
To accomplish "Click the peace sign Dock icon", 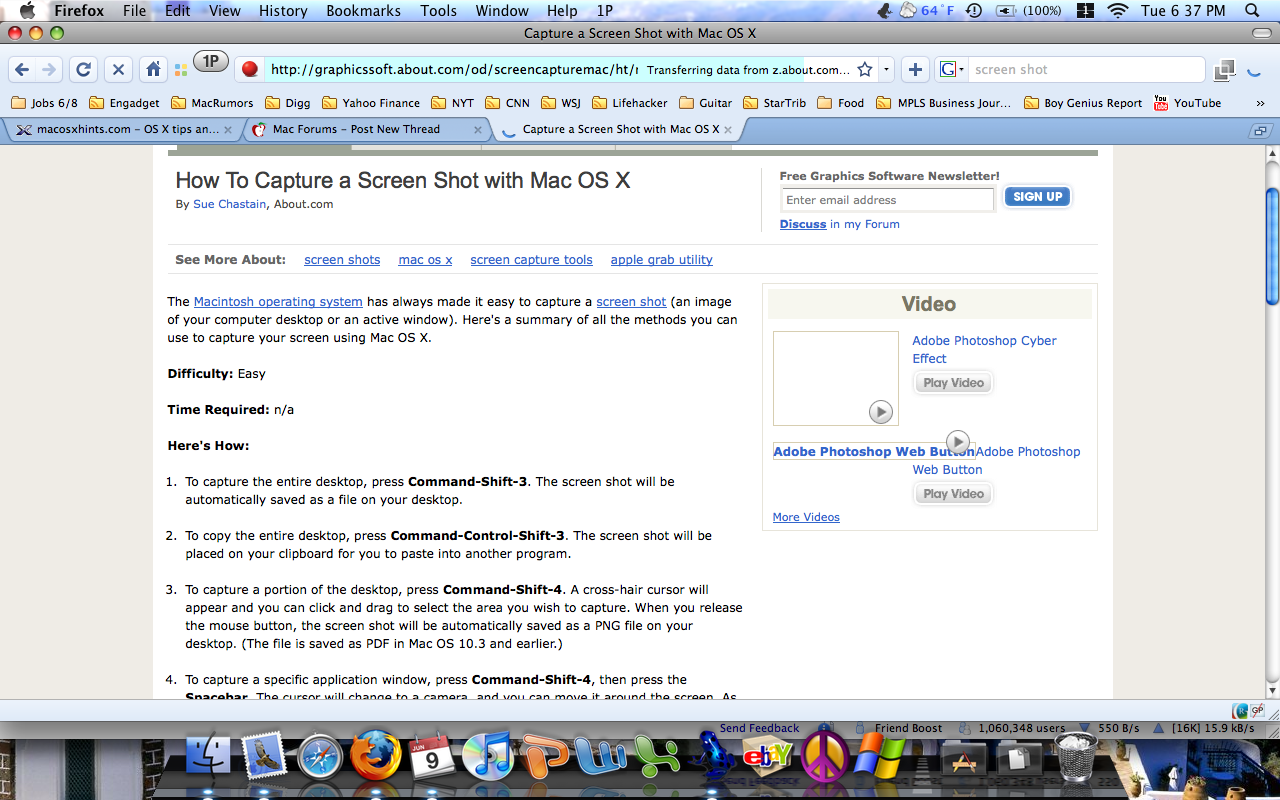I will click(825, 757).
